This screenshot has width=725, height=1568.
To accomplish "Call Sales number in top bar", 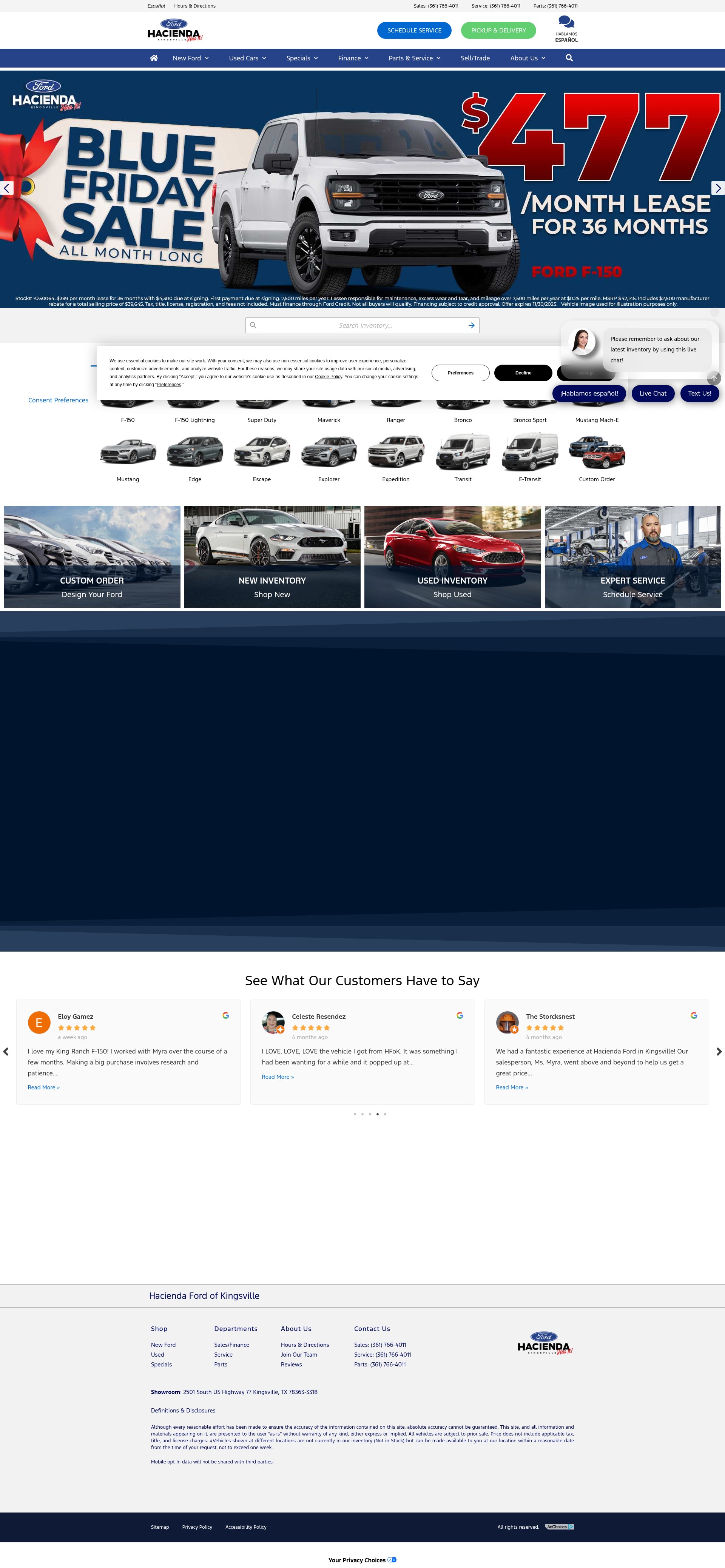I will pyautogui.click(x=436, y=6).
